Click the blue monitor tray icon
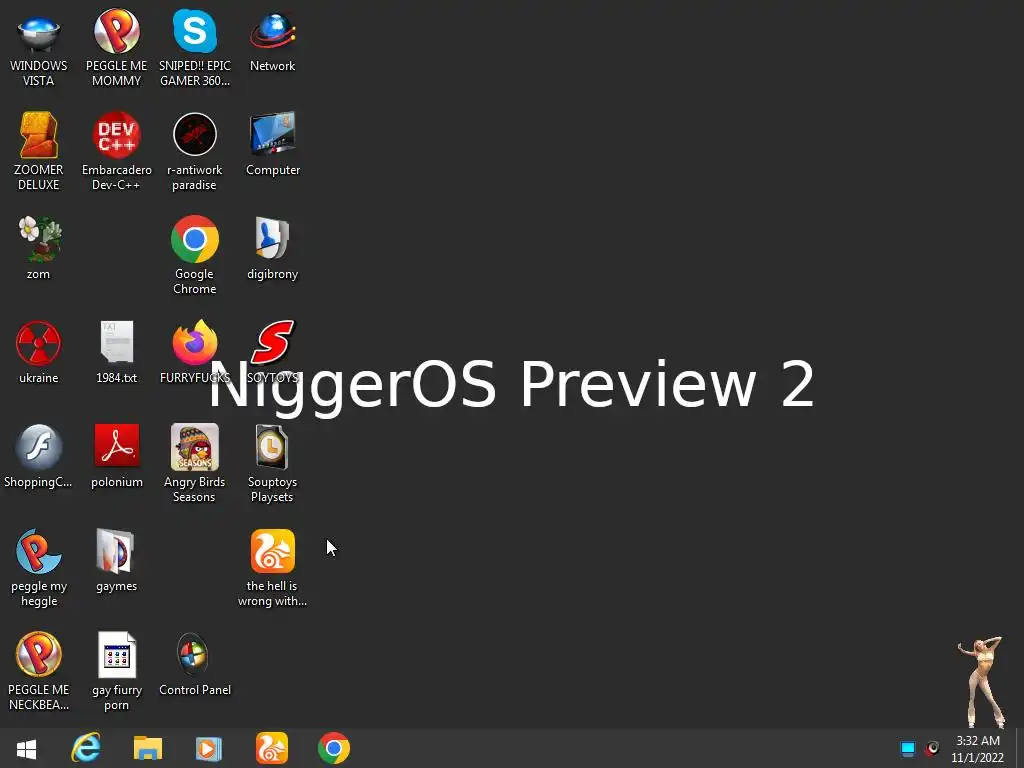 pos(908,748)
